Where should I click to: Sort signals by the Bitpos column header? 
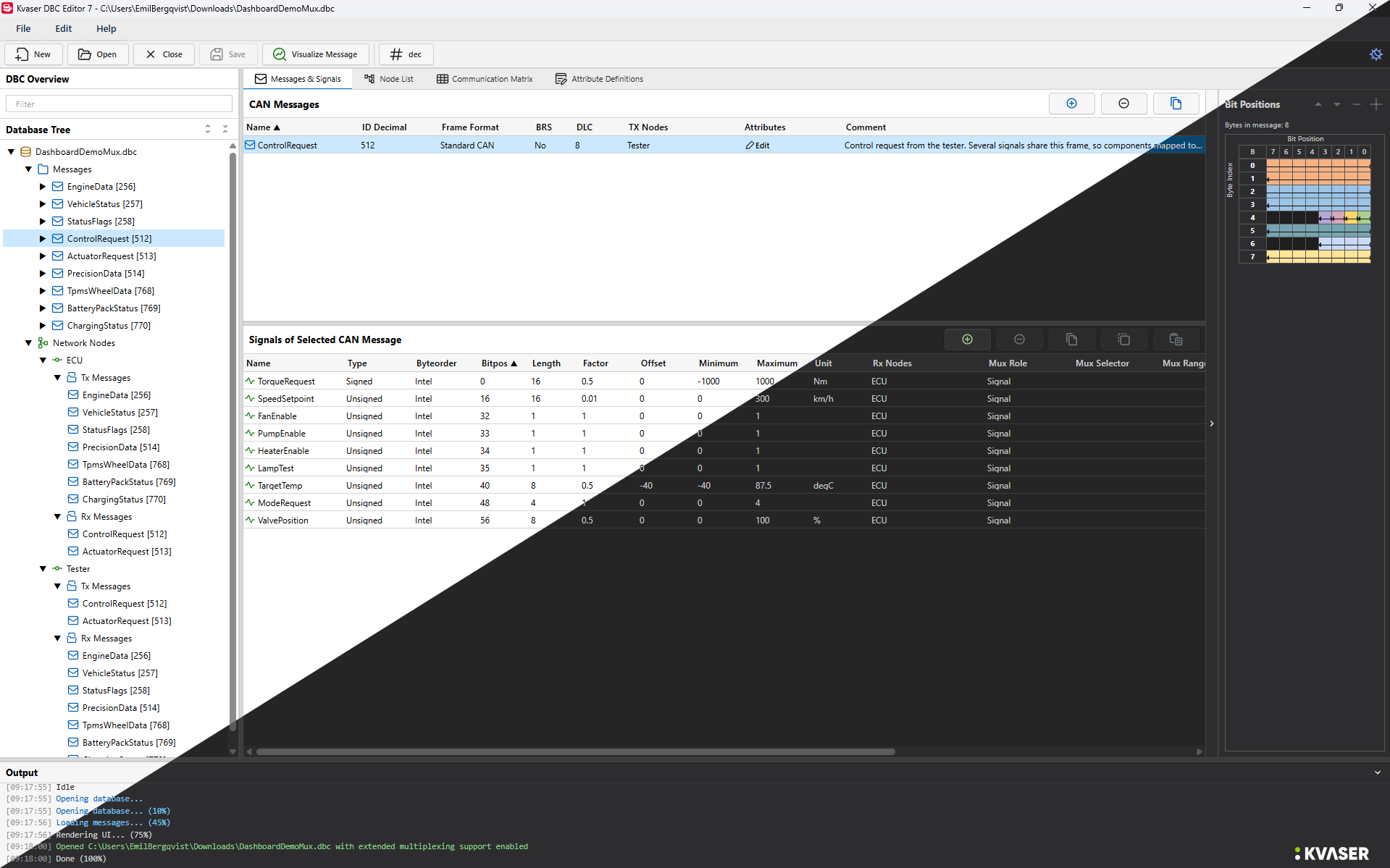499,363
